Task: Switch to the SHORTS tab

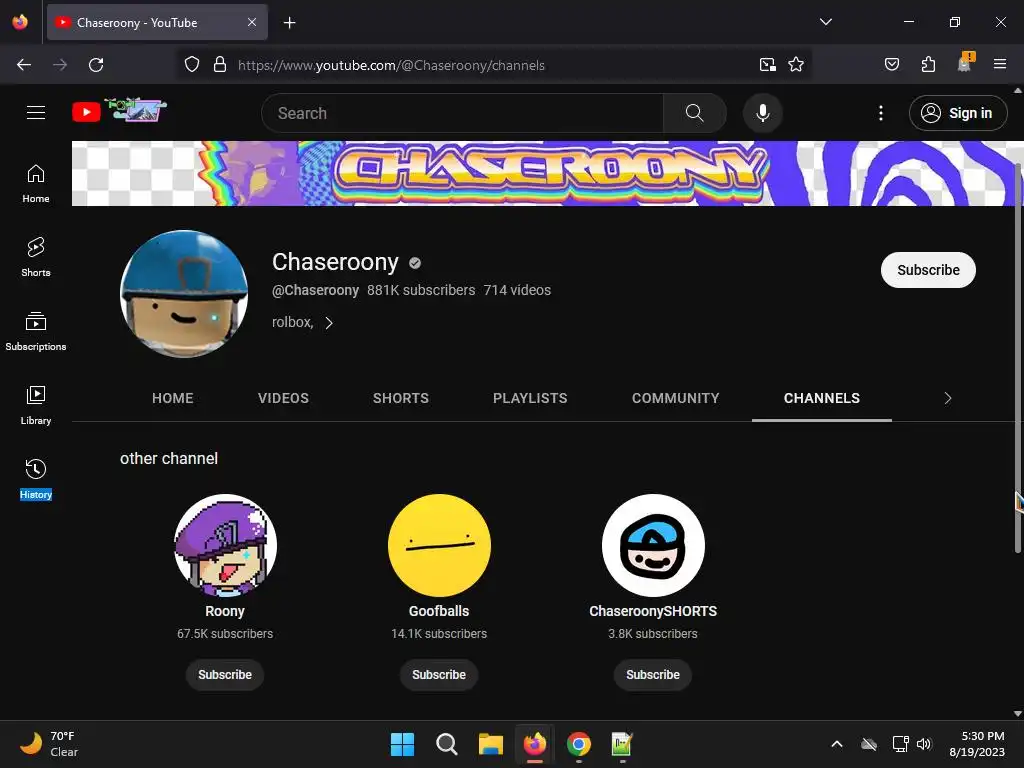Action: [400, 398]
